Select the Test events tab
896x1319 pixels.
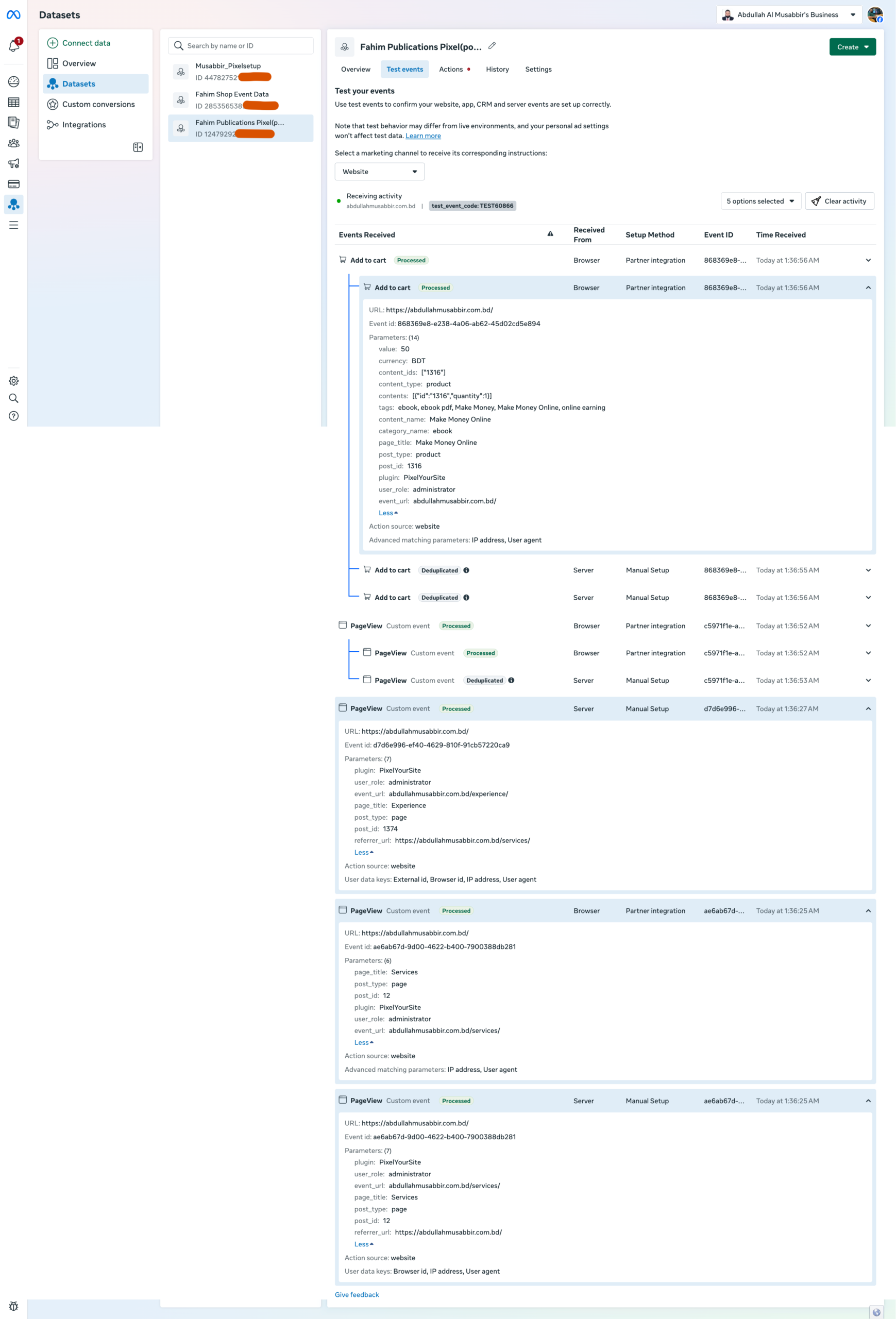point(404,69)
